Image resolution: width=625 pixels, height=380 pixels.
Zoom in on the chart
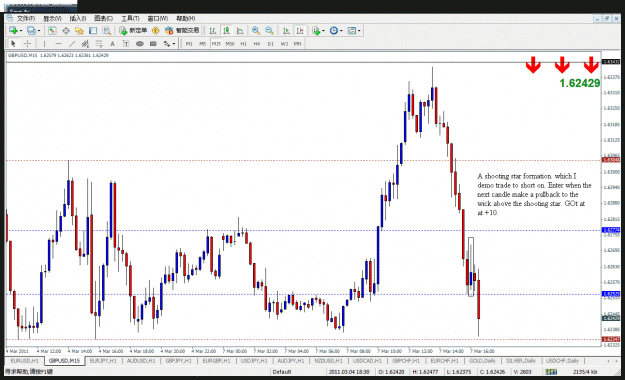click(x=256, y=30)
